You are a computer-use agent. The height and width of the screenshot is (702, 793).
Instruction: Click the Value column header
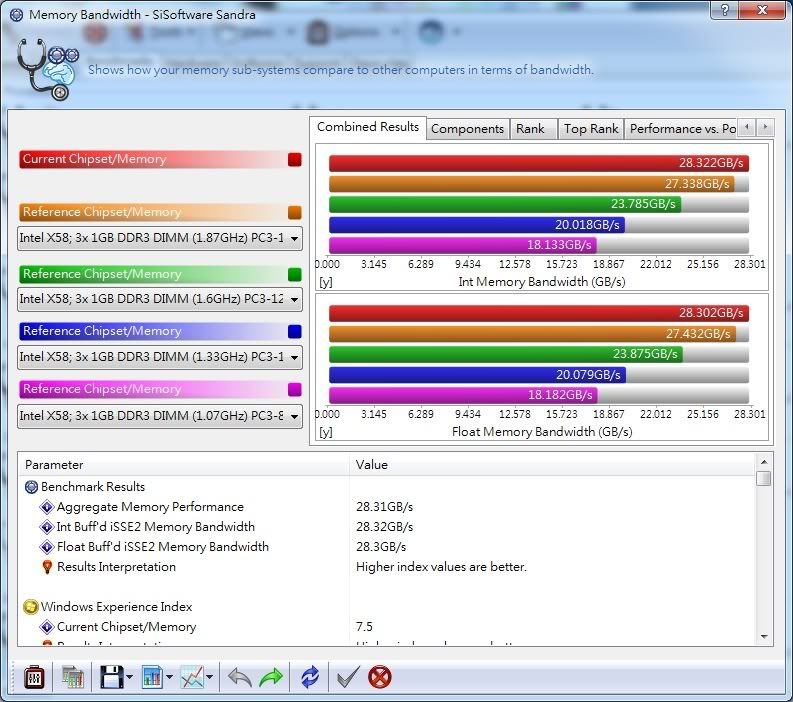552,465
